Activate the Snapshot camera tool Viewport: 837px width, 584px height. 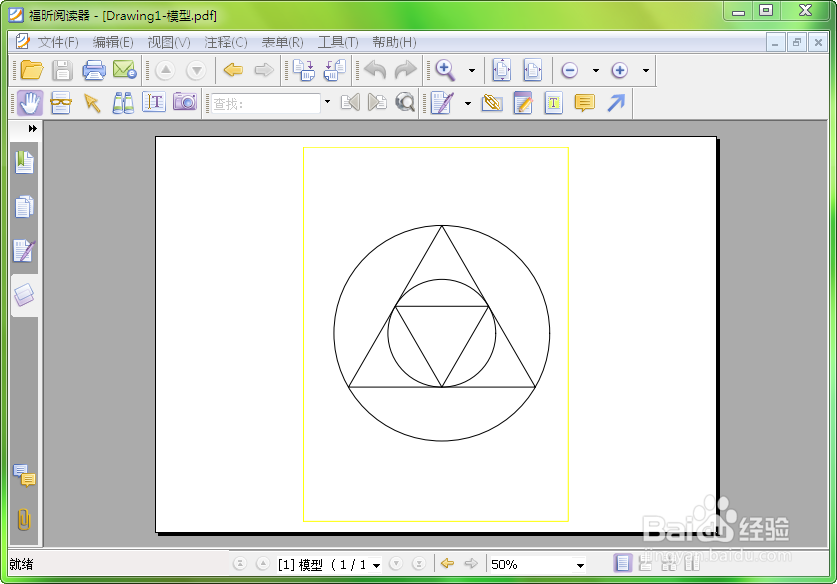185,101
